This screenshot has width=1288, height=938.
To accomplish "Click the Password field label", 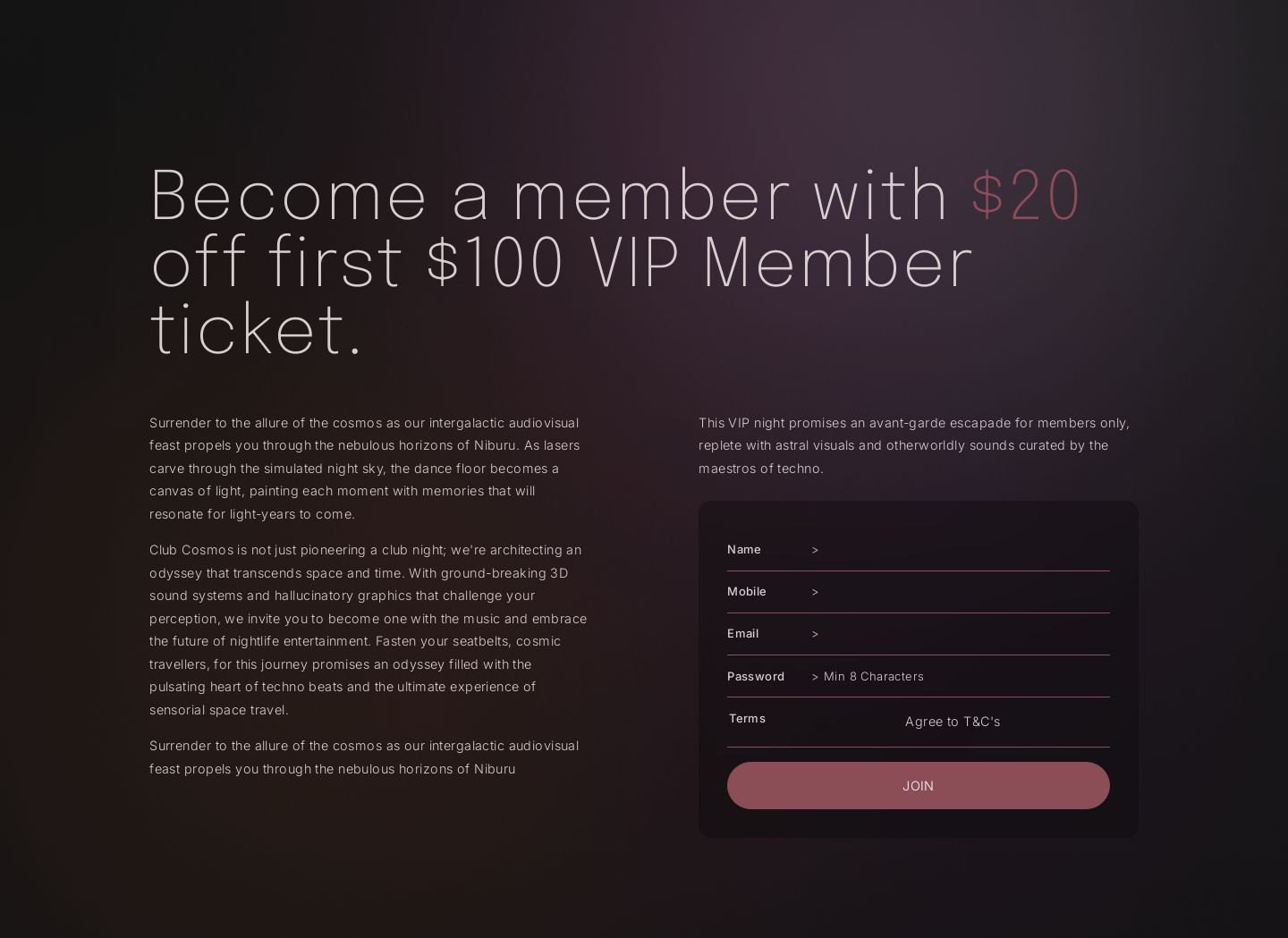I will 756,677.
